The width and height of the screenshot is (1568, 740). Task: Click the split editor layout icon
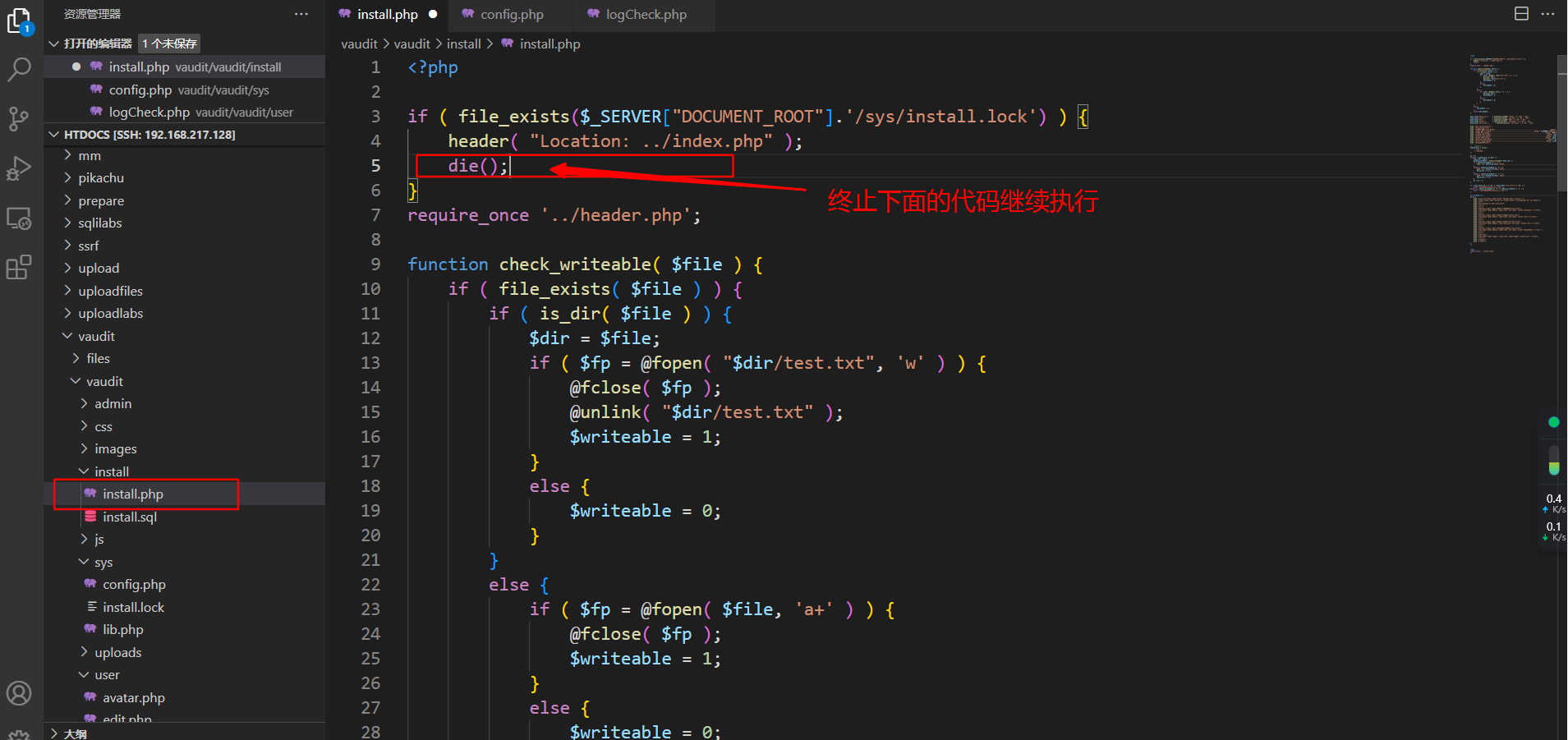1521,14
